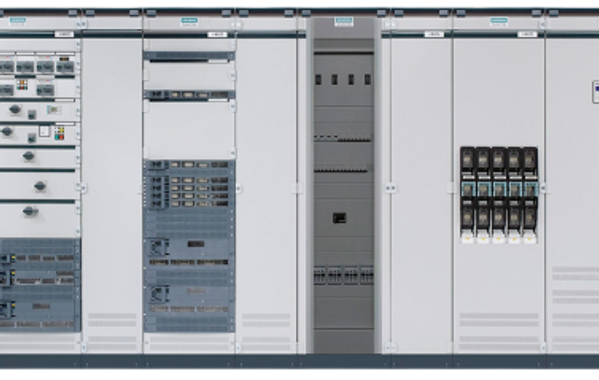Click the five-unit black fuse switch block
599x380 pixels.
pyautogui.click(x=499, y=195)
